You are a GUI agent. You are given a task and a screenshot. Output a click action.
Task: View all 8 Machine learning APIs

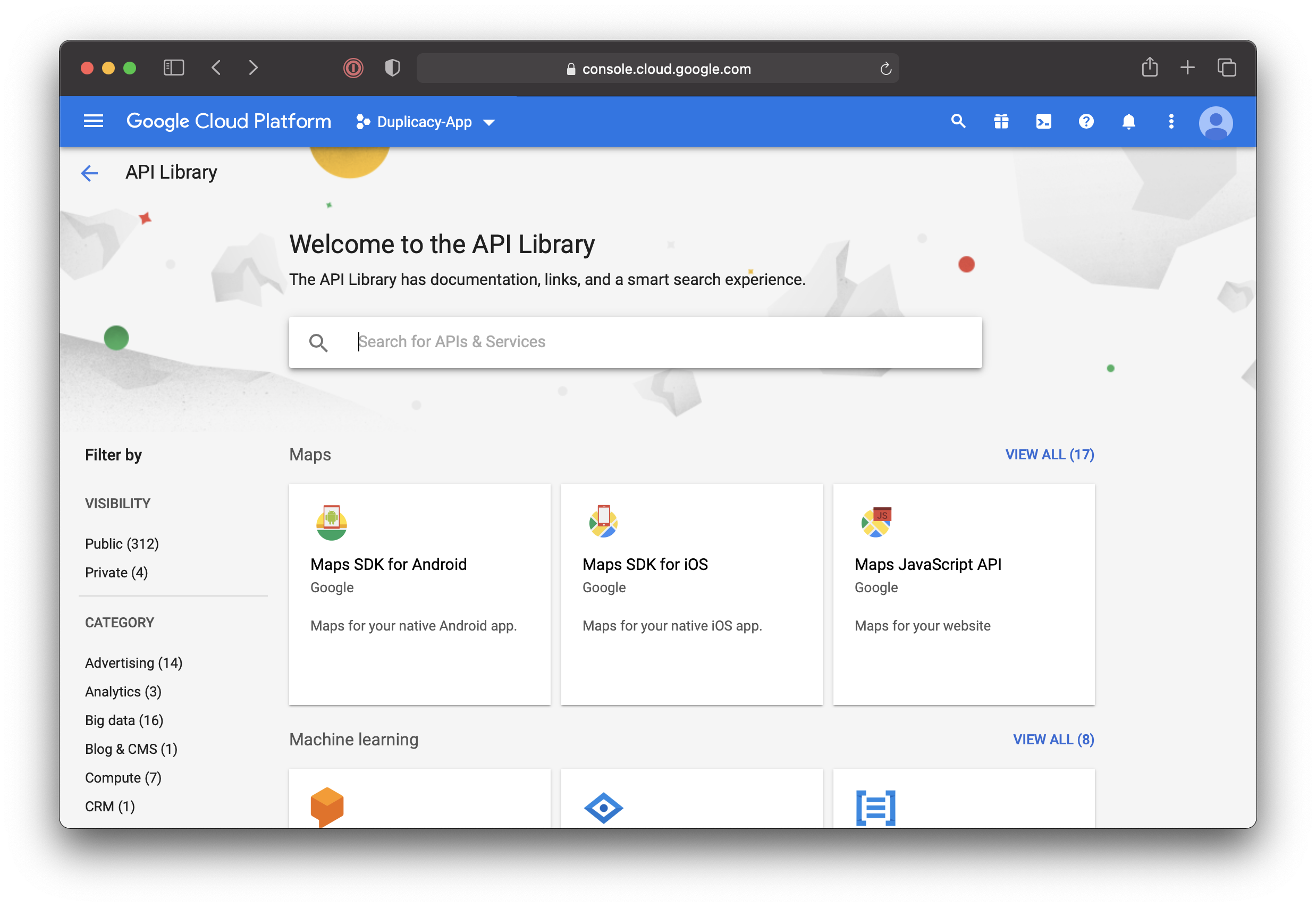coord(1053,740)
